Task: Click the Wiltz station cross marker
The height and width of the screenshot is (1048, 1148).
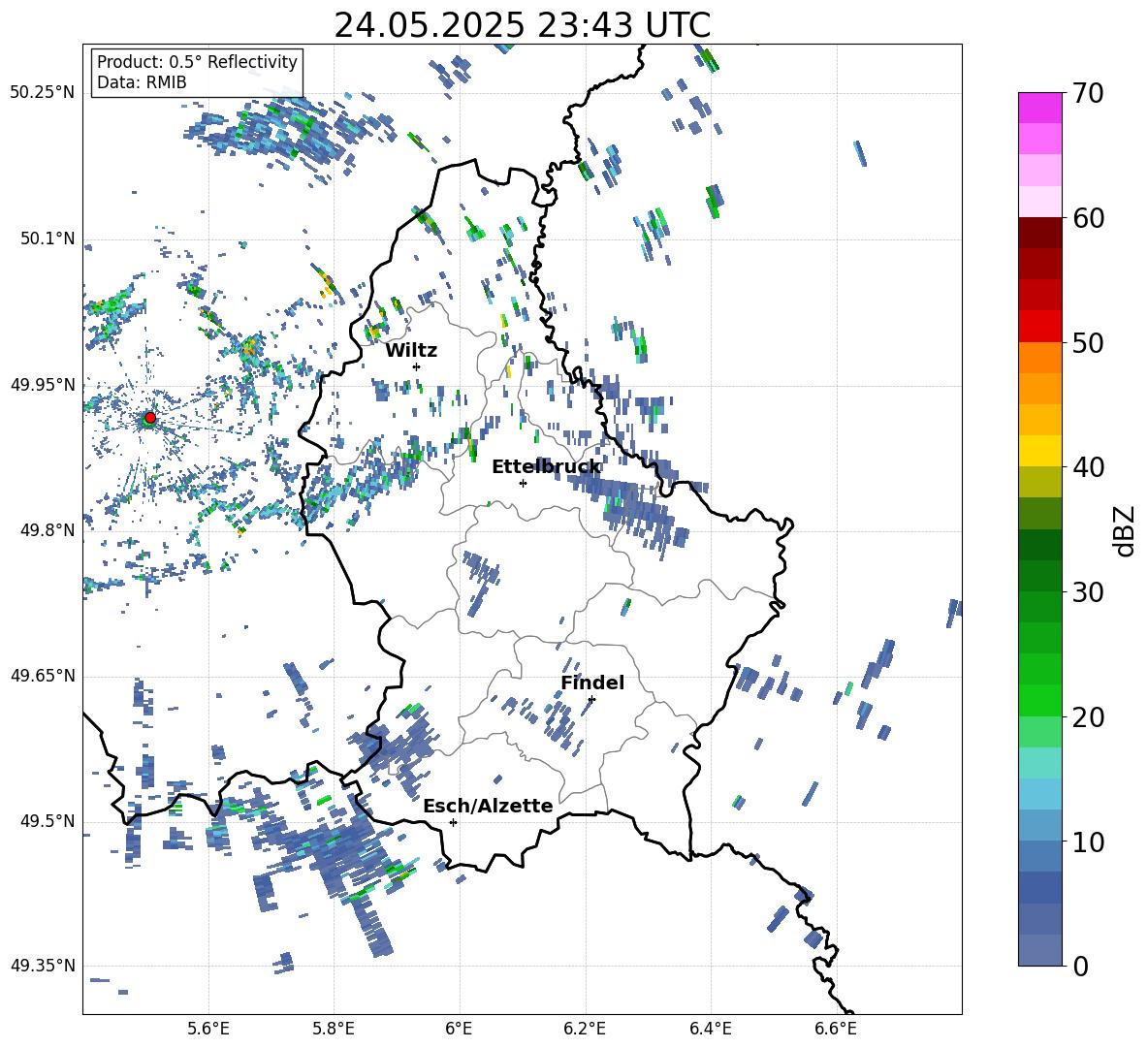Action: pyautogui.click(x=417, y=366)
